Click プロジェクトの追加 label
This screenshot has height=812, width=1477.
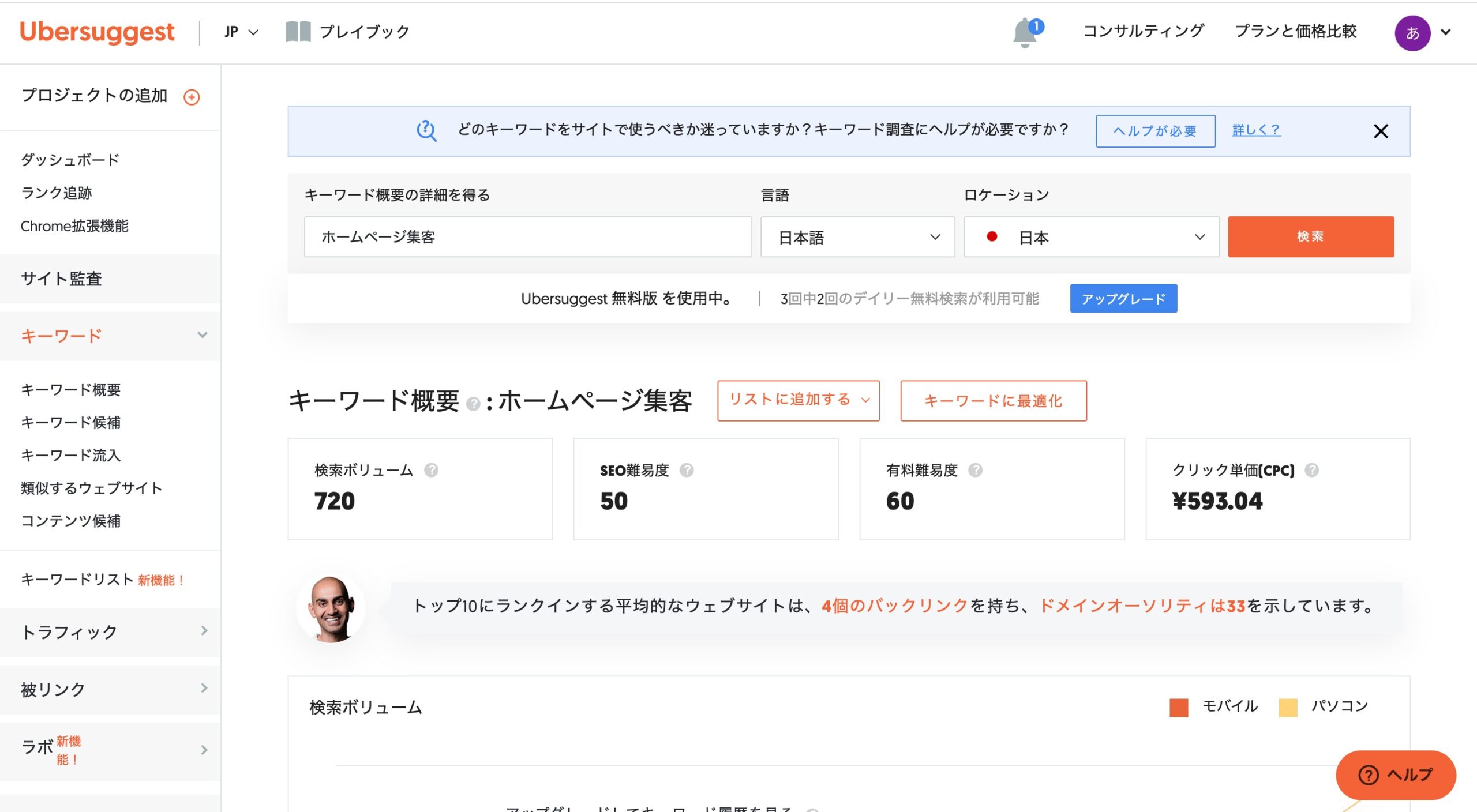point(94,95)
